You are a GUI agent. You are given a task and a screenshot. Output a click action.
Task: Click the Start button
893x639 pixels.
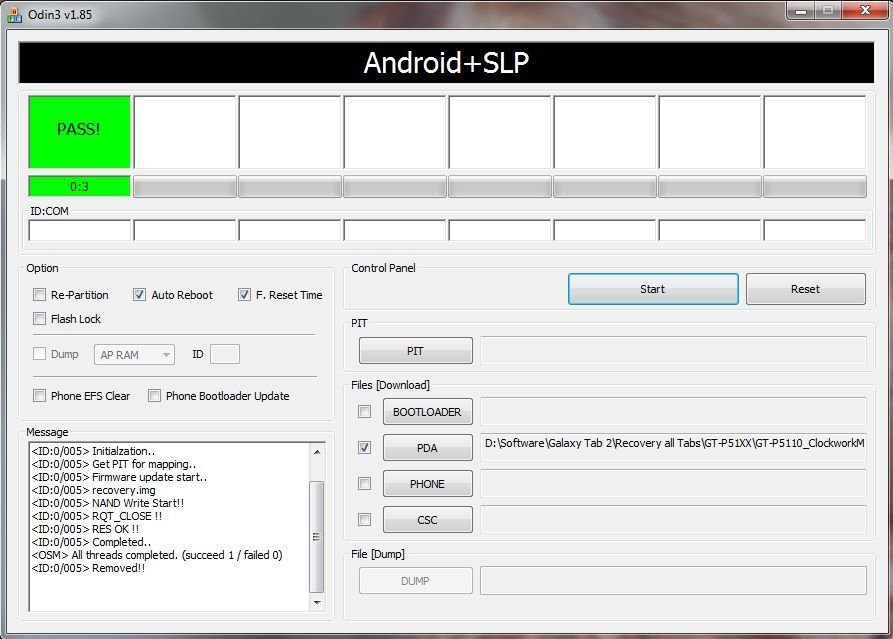tap(653, 289)
